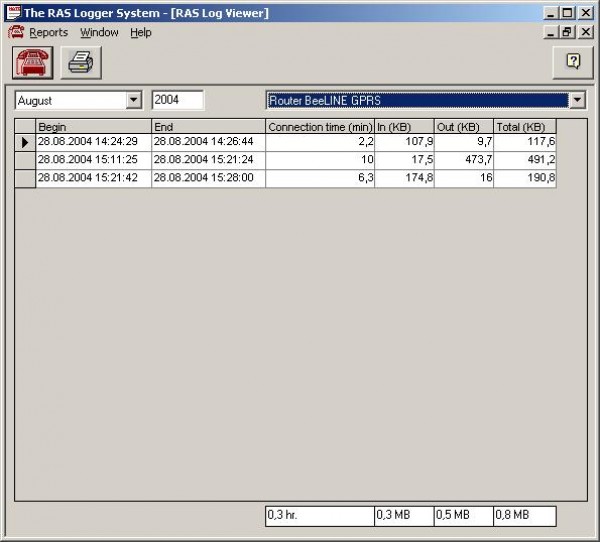The height and width of the screenshot is (542, 600).
Task: Open the Window menu
Action: click(99, 32)
